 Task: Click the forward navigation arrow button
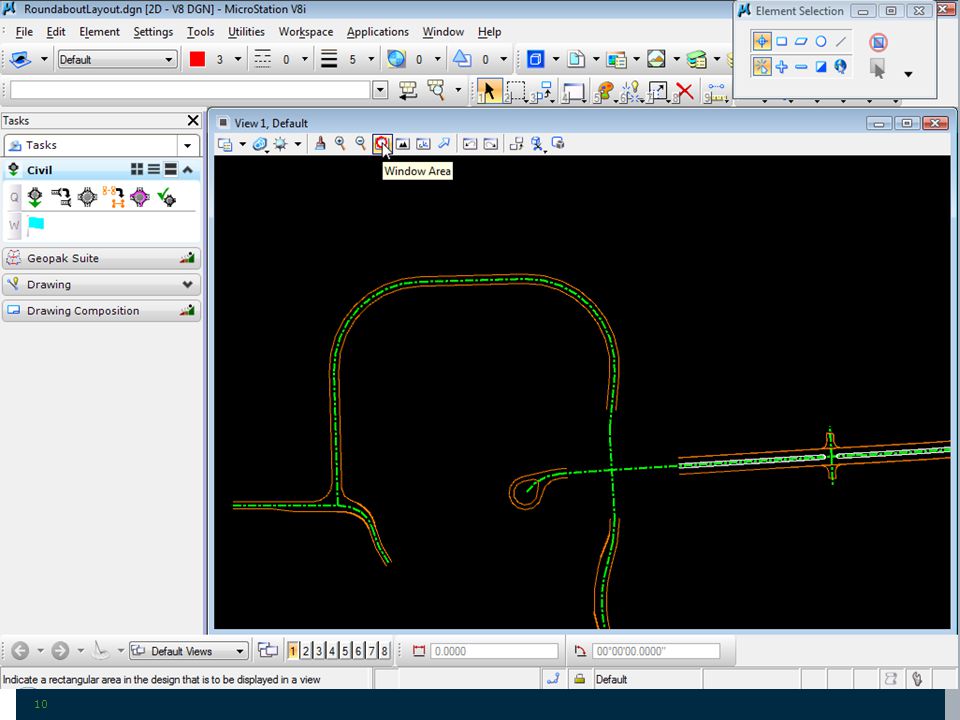[60, 650]
